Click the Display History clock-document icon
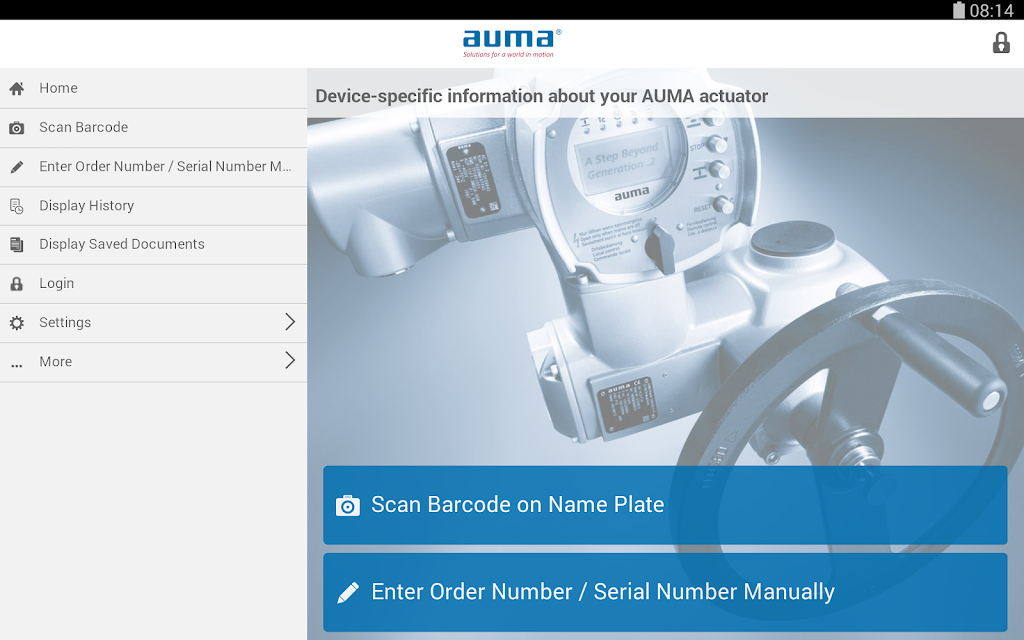 click(17, 206)
